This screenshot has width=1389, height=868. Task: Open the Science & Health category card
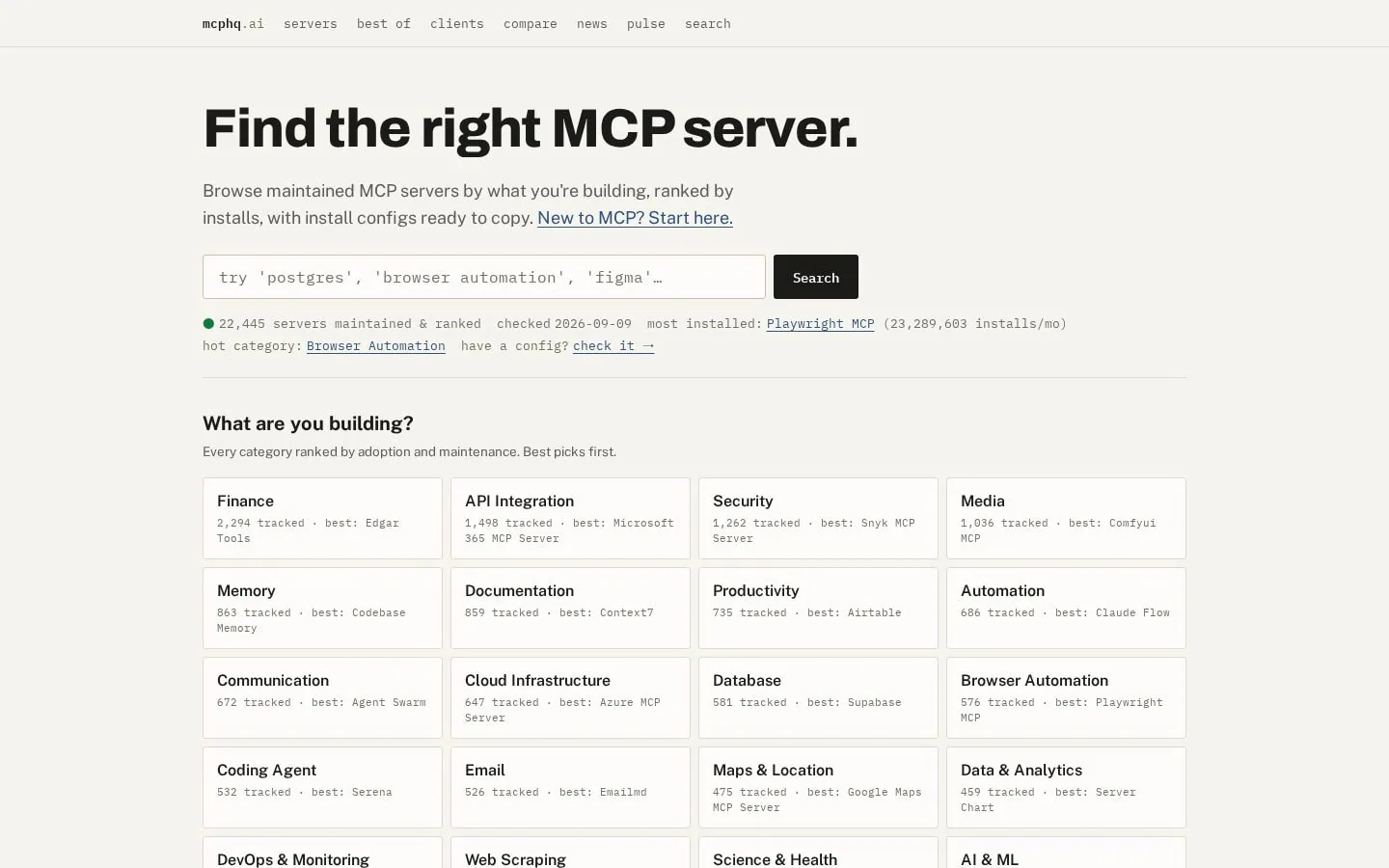818,853
